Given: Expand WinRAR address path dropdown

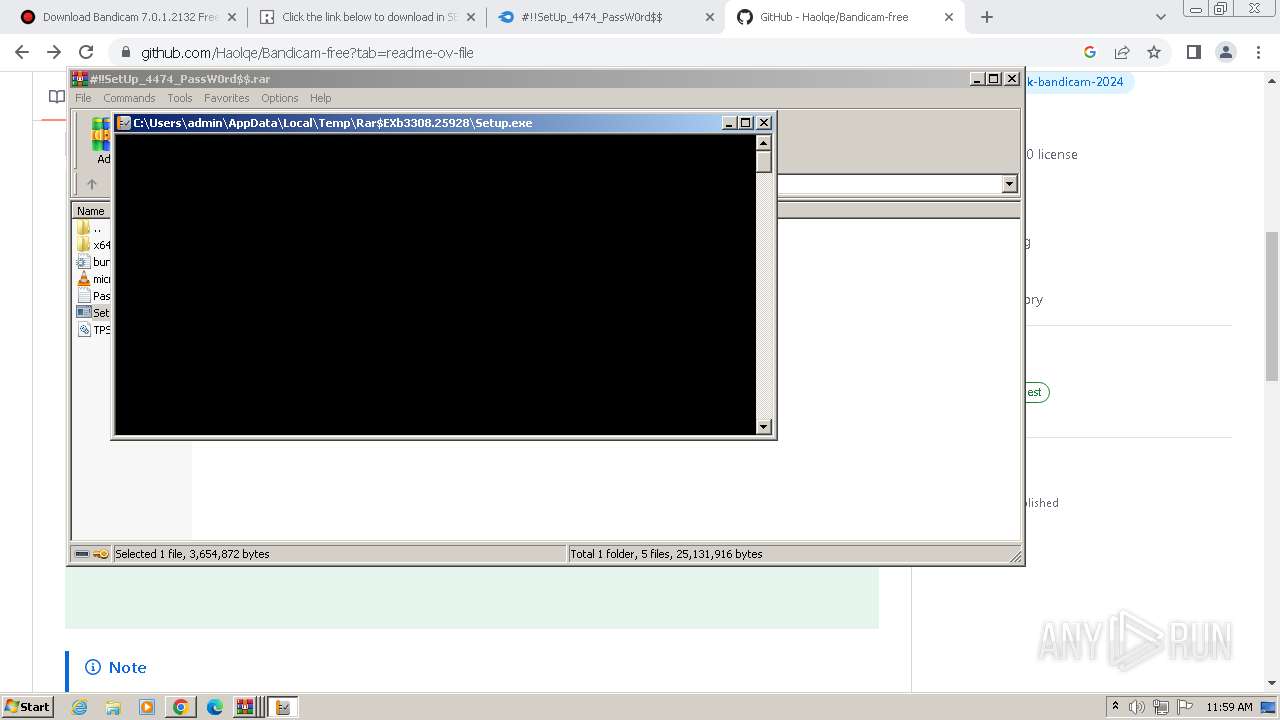Looking at the screenshot, I should point(1009,184).
